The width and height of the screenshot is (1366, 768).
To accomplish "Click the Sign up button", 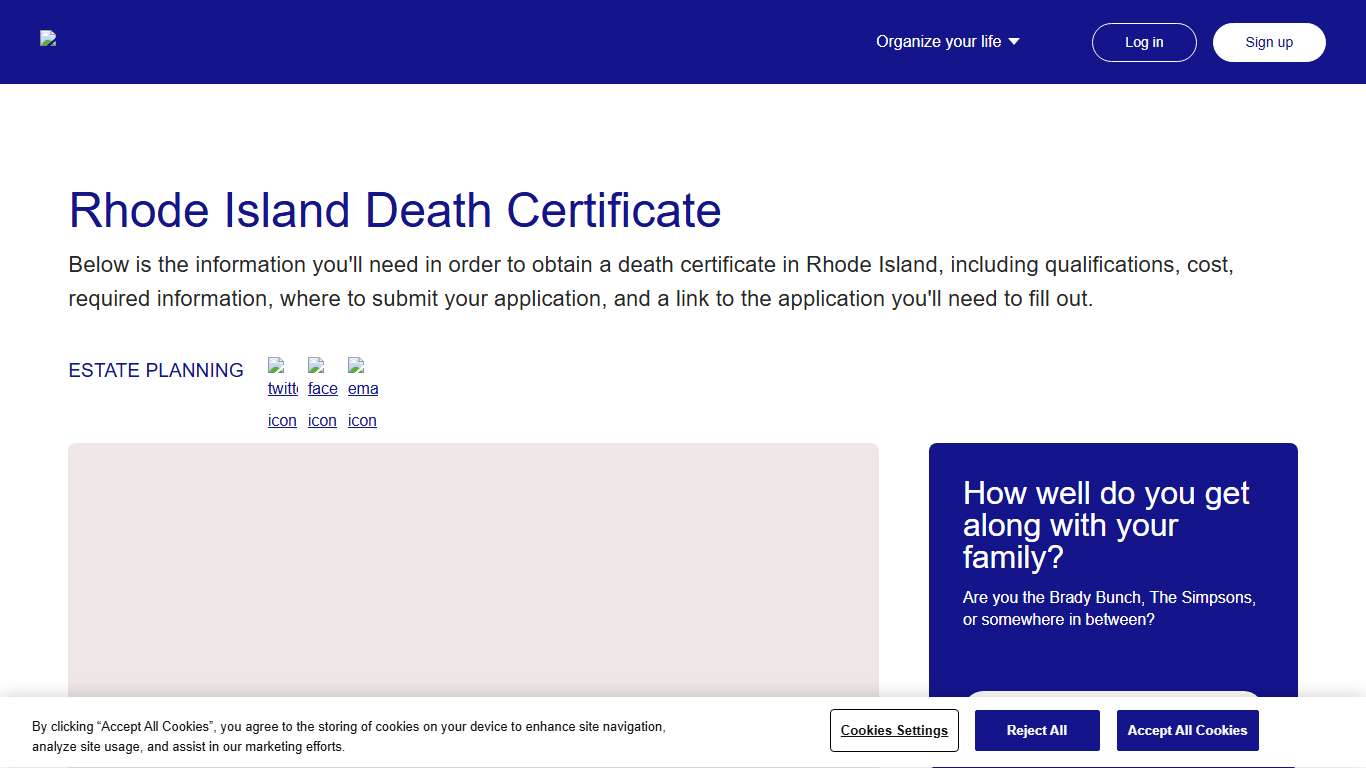I will coord(1269,42).
